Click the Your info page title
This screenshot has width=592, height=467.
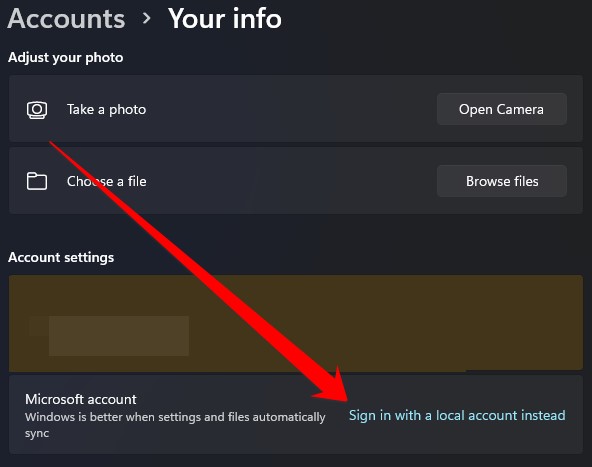pos(225,18)
